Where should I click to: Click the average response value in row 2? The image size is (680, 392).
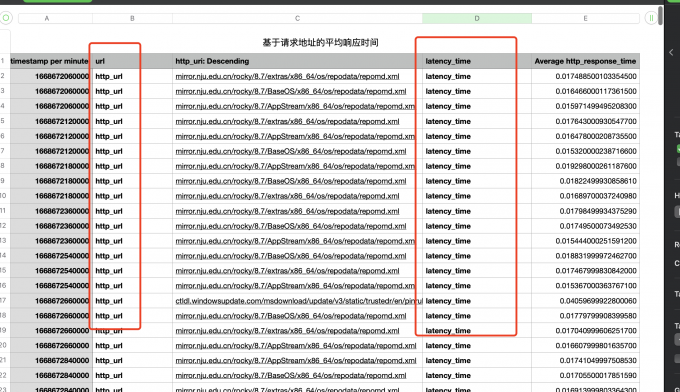click(x=585, y=76)
